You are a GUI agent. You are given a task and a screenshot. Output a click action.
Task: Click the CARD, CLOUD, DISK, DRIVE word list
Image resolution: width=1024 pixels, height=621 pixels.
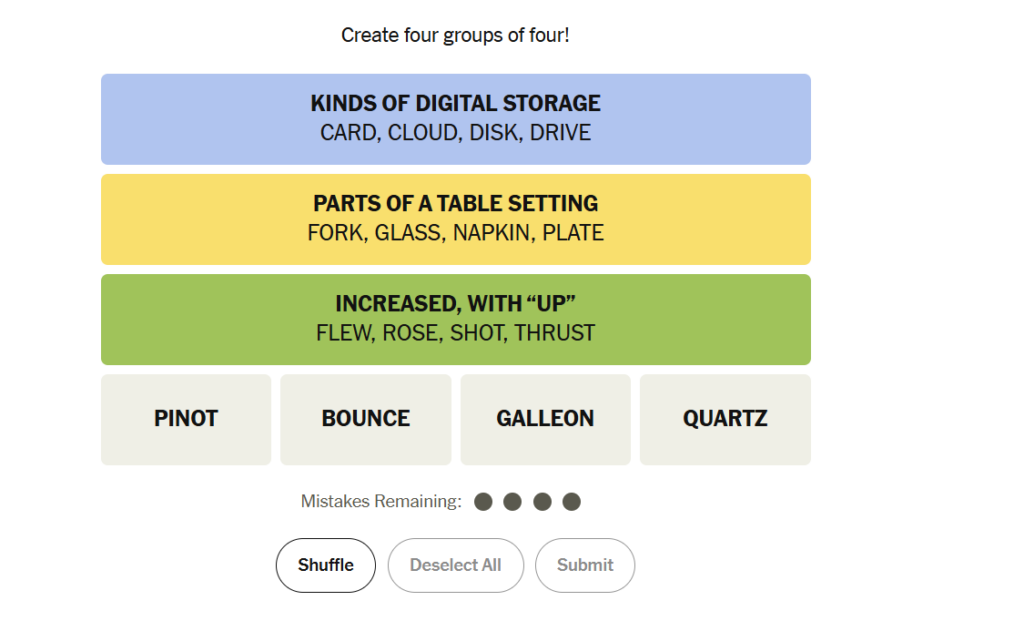(x=456, y=133)
